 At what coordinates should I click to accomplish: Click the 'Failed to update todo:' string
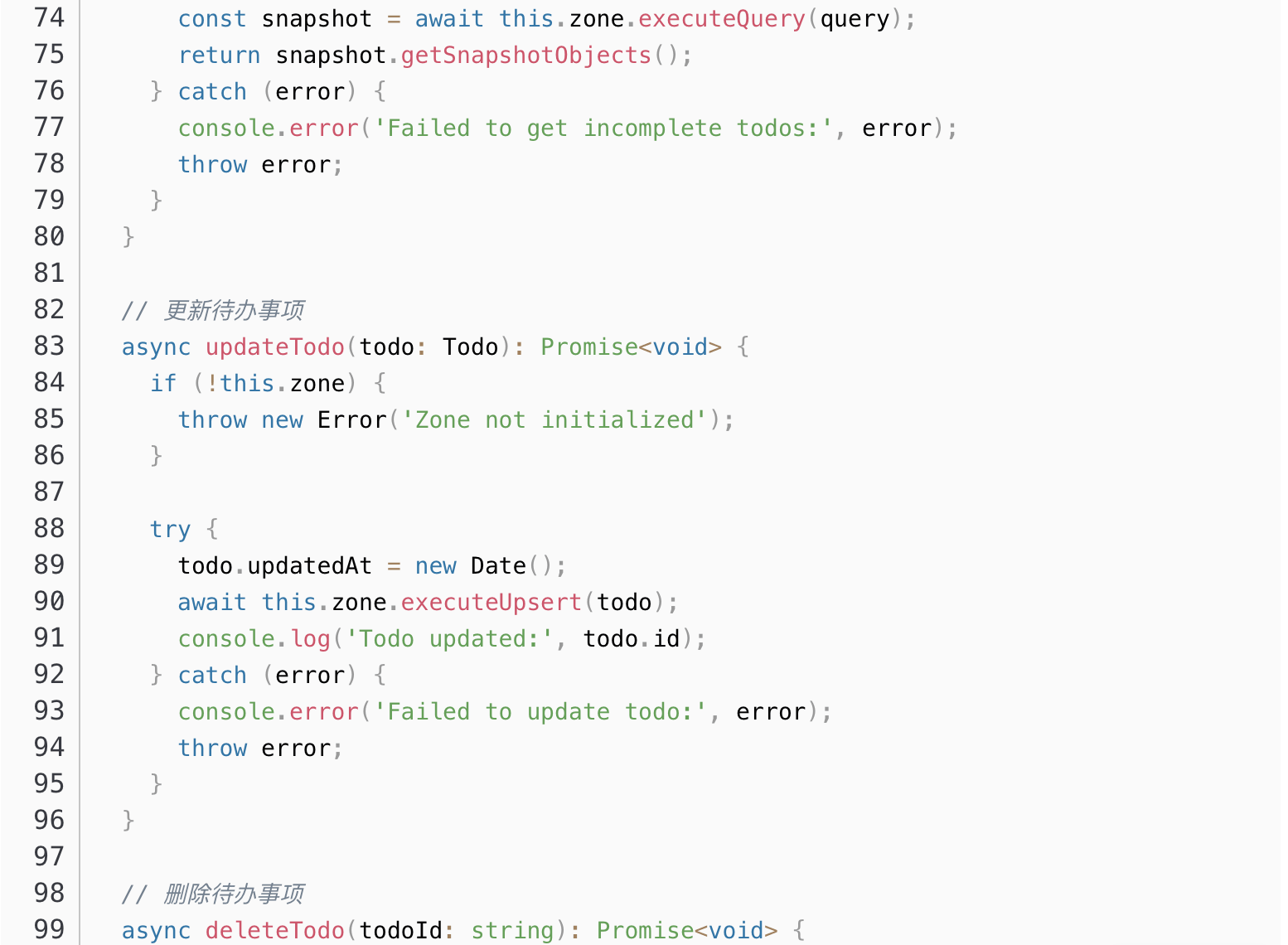point(540,711)
